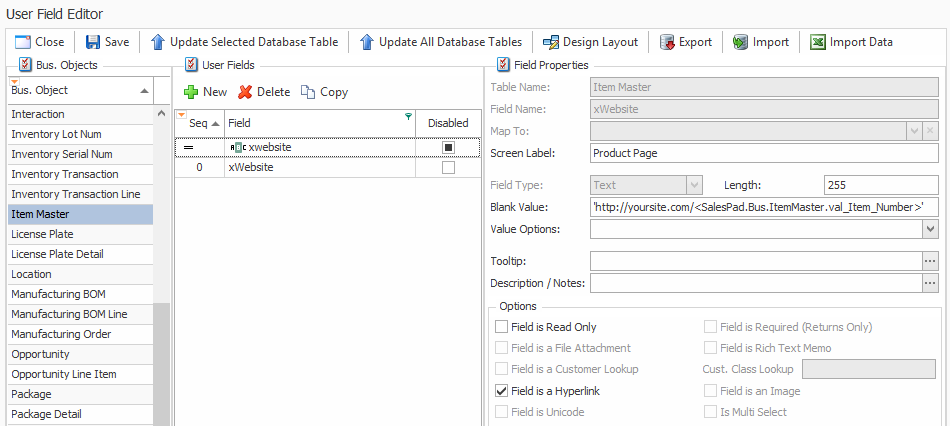Viewport: 950px width, 426px height.
Task: Click the Screen Label input field
Action: pos(764,154)
